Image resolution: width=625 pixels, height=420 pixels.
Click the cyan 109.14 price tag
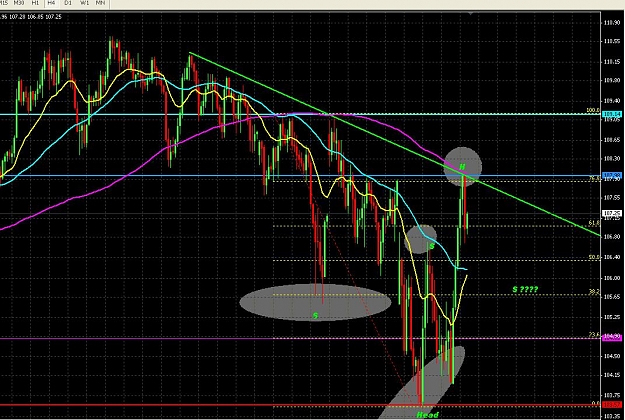coord(612,114)
